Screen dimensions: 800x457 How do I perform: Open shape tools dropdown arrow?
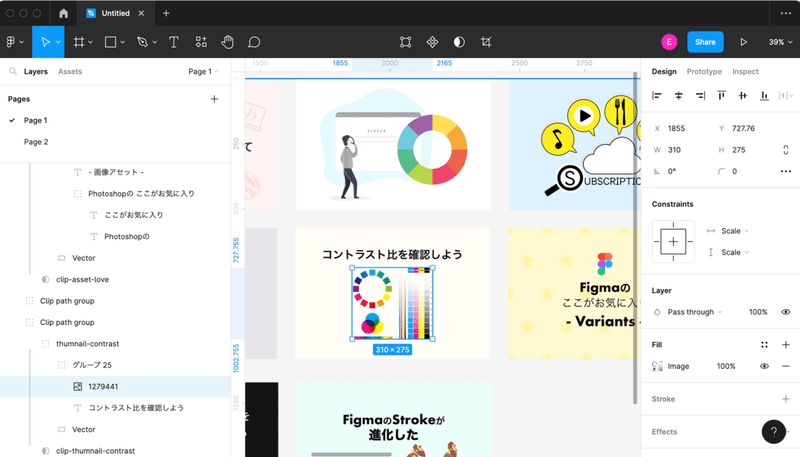(x=122, y=42)
